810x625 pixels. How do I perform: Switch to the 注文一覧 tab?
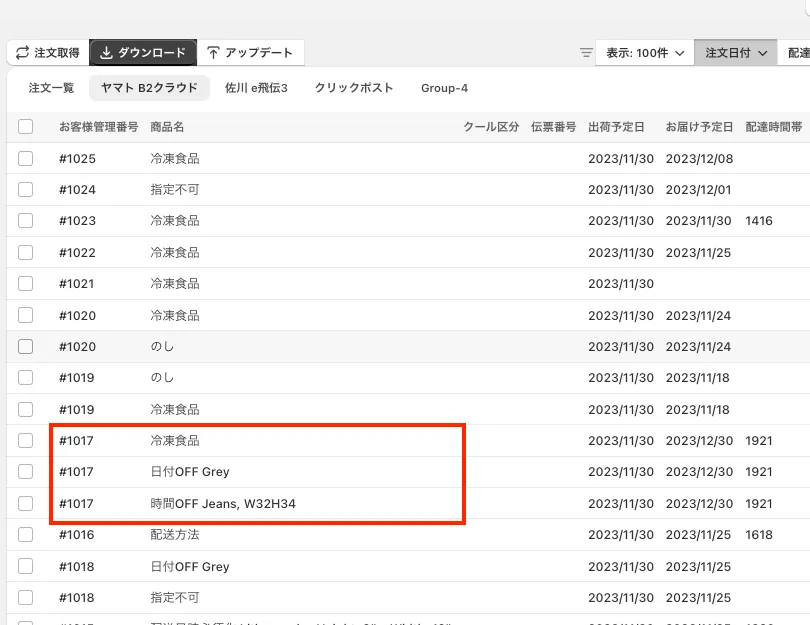click(51, 88)
